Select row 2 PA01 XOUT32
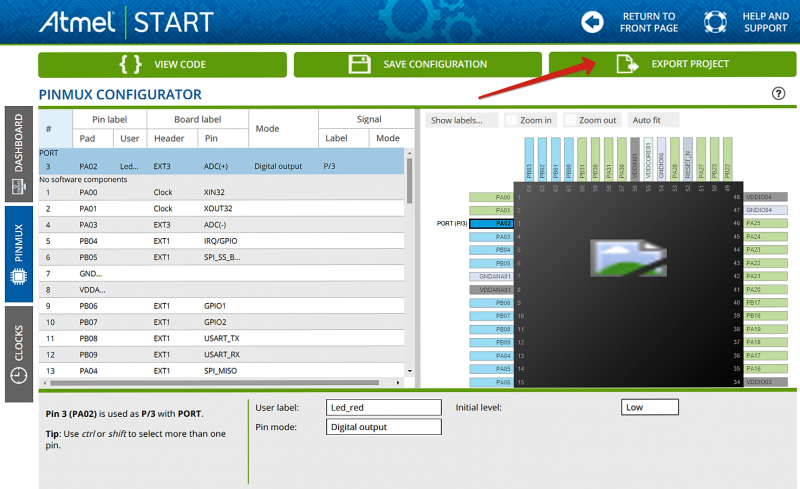 coord(221,208)
